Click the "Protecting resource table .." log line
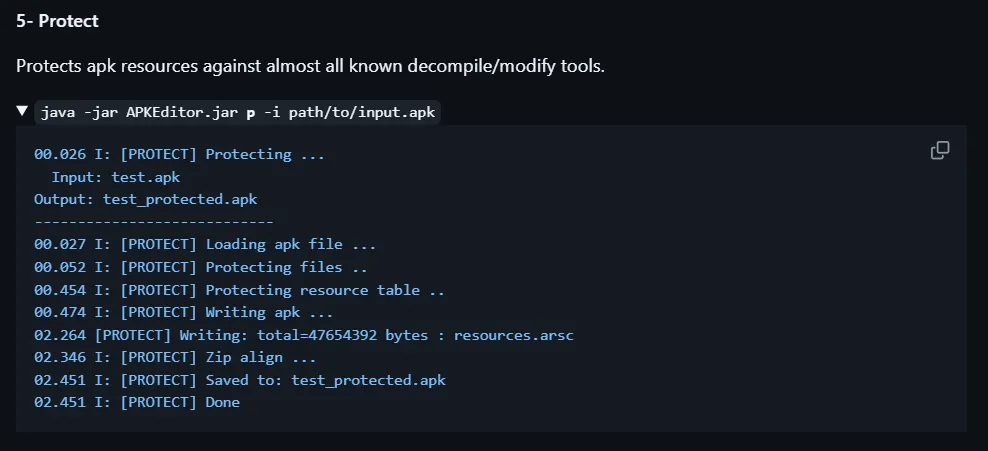This screenshot has width=988, height=451. click(x=239, y=290)
